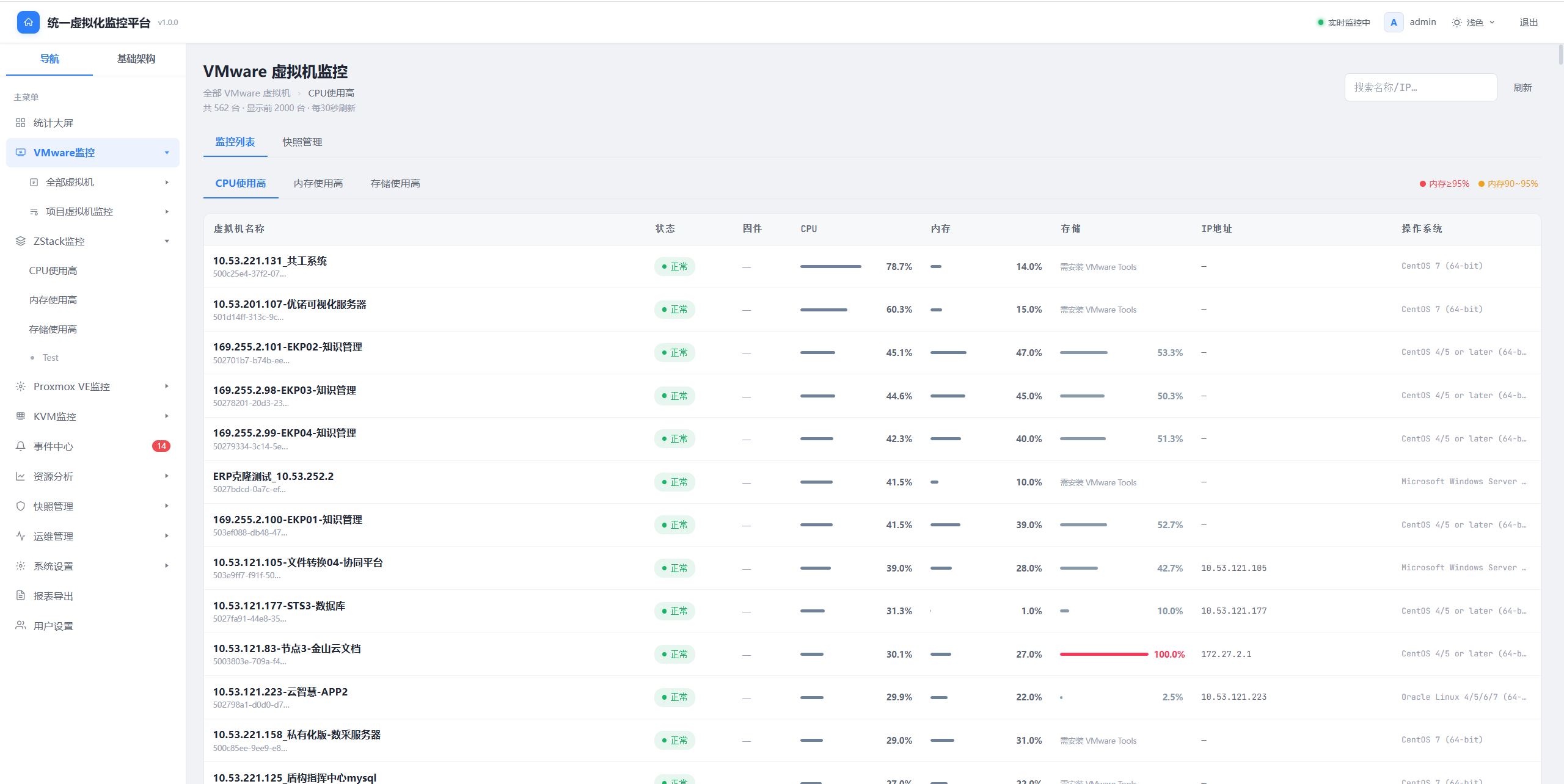1564x784 pixels.
Task: Click the red 100.0% storage bar
Action: pyautogui.click(x=1104, y=654)
